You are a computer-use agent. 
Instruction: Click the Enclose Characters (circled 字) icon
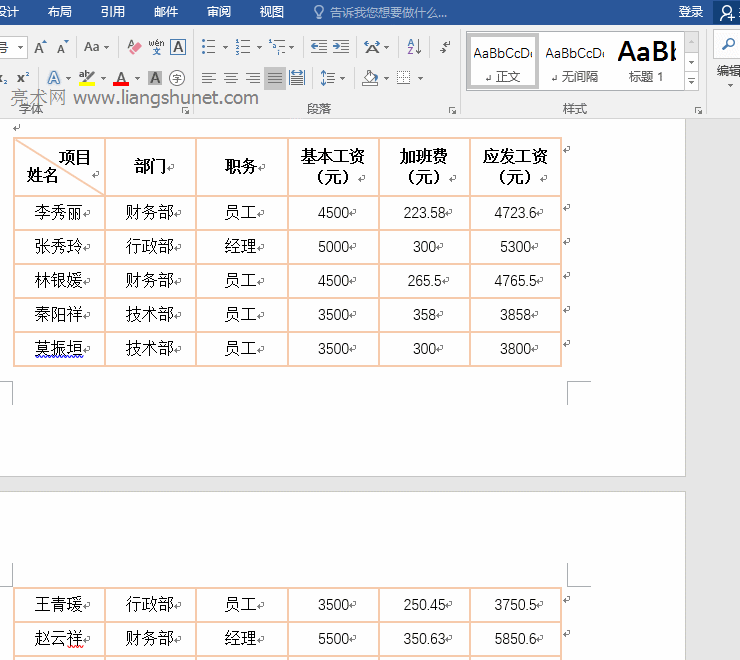pos(177,78)
